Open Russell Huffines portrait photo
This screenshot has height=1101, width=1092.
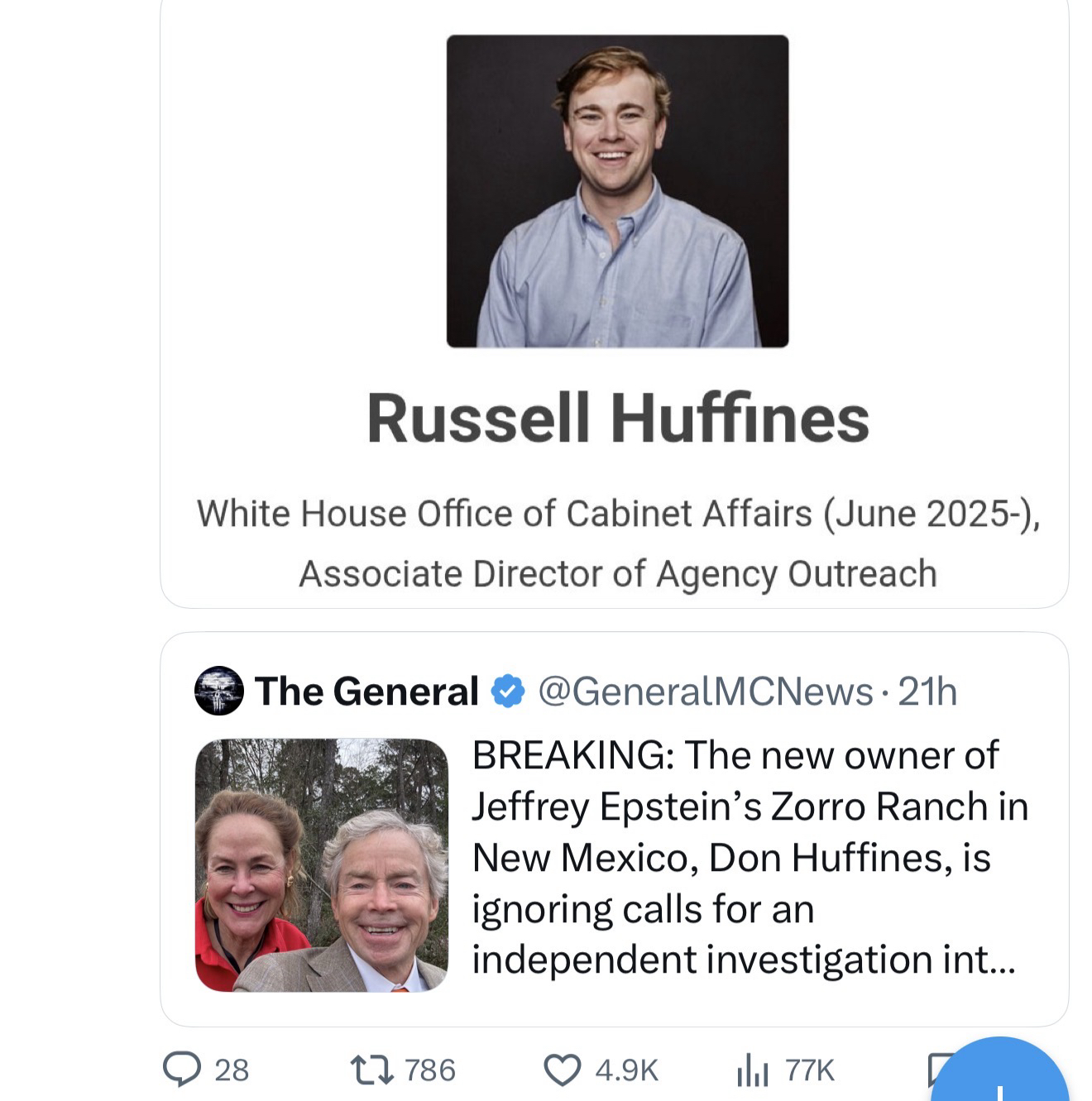pyautogui.click(x=617, y=191)
